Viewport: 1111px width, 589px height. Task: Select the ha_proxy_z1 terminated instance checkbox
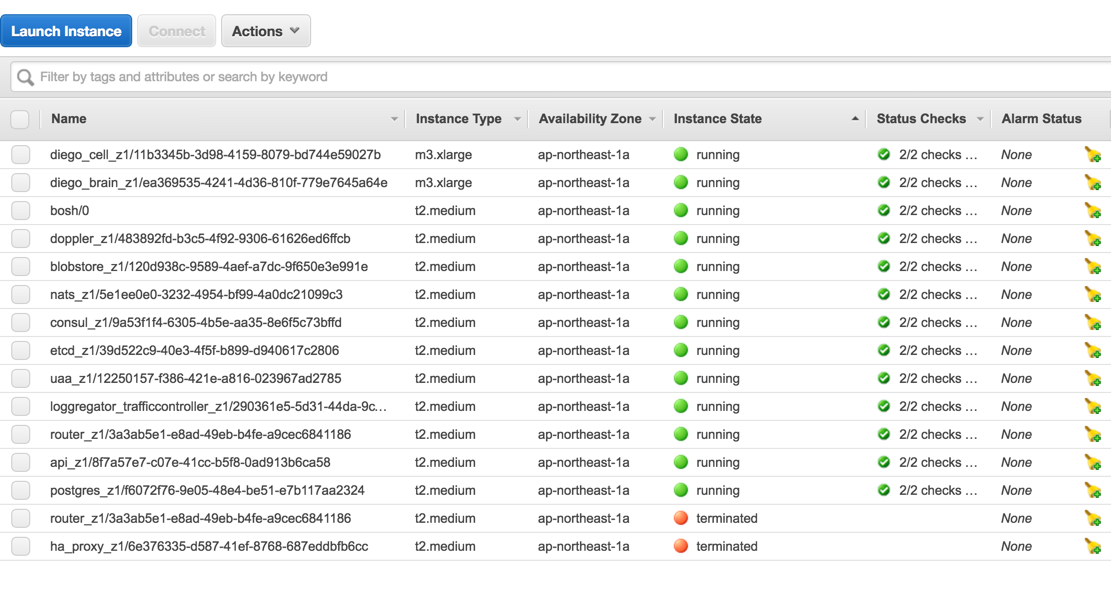[21, 546]
